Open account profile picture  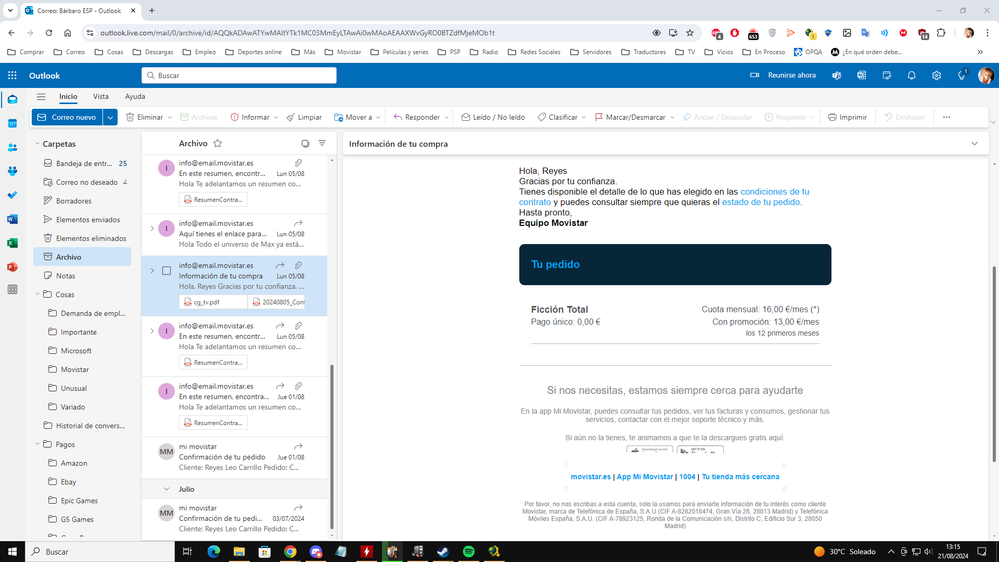click(x=985, y=75)
